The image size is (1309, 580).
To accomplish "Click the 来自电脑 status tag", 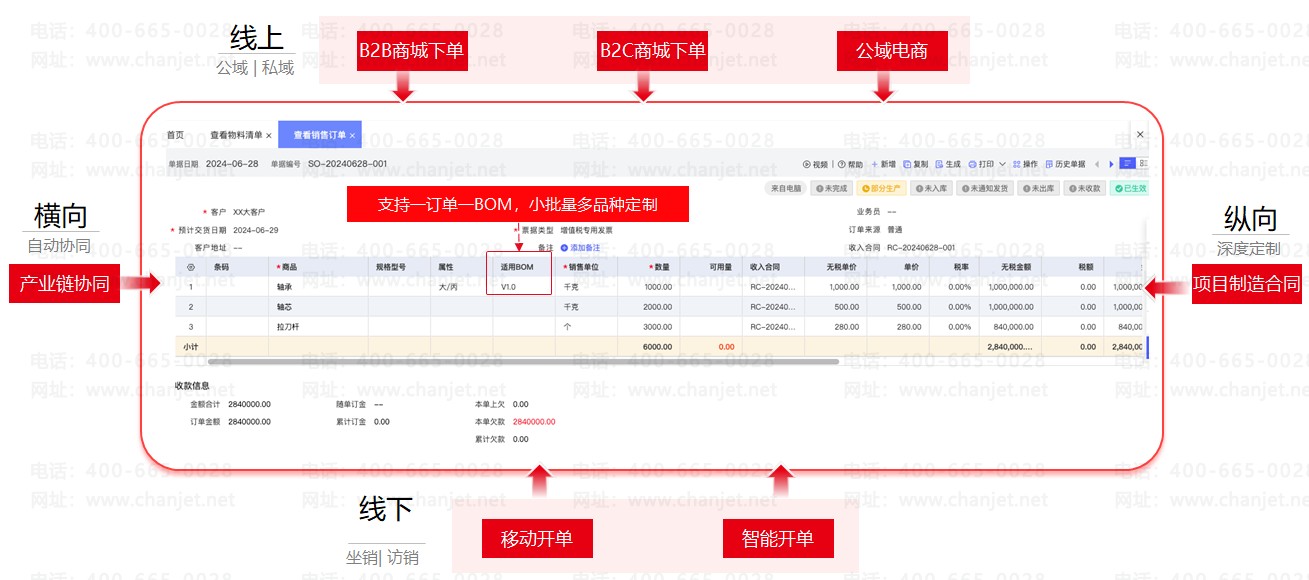I will point(786,188).
